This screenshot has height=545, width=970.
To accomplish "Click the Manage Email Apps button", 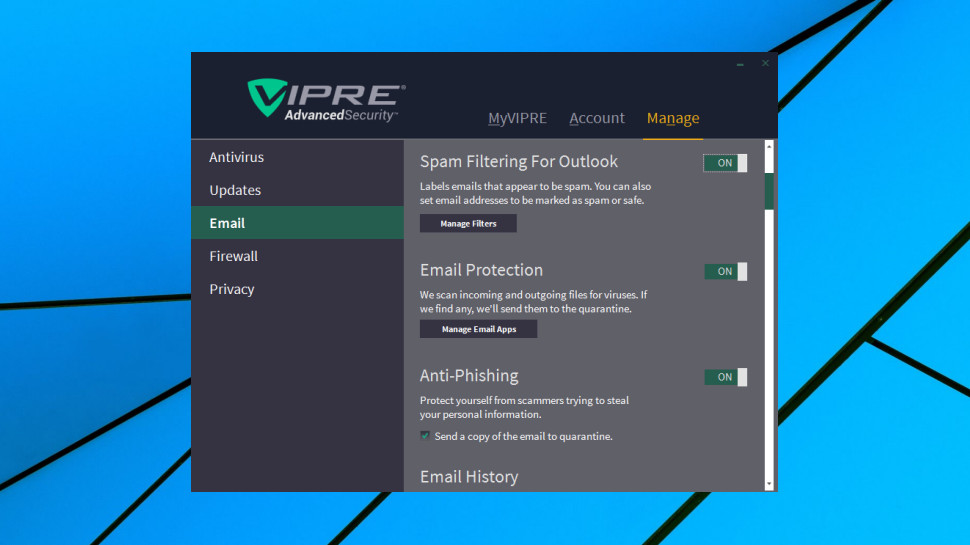I will click(x=478, y=329).
